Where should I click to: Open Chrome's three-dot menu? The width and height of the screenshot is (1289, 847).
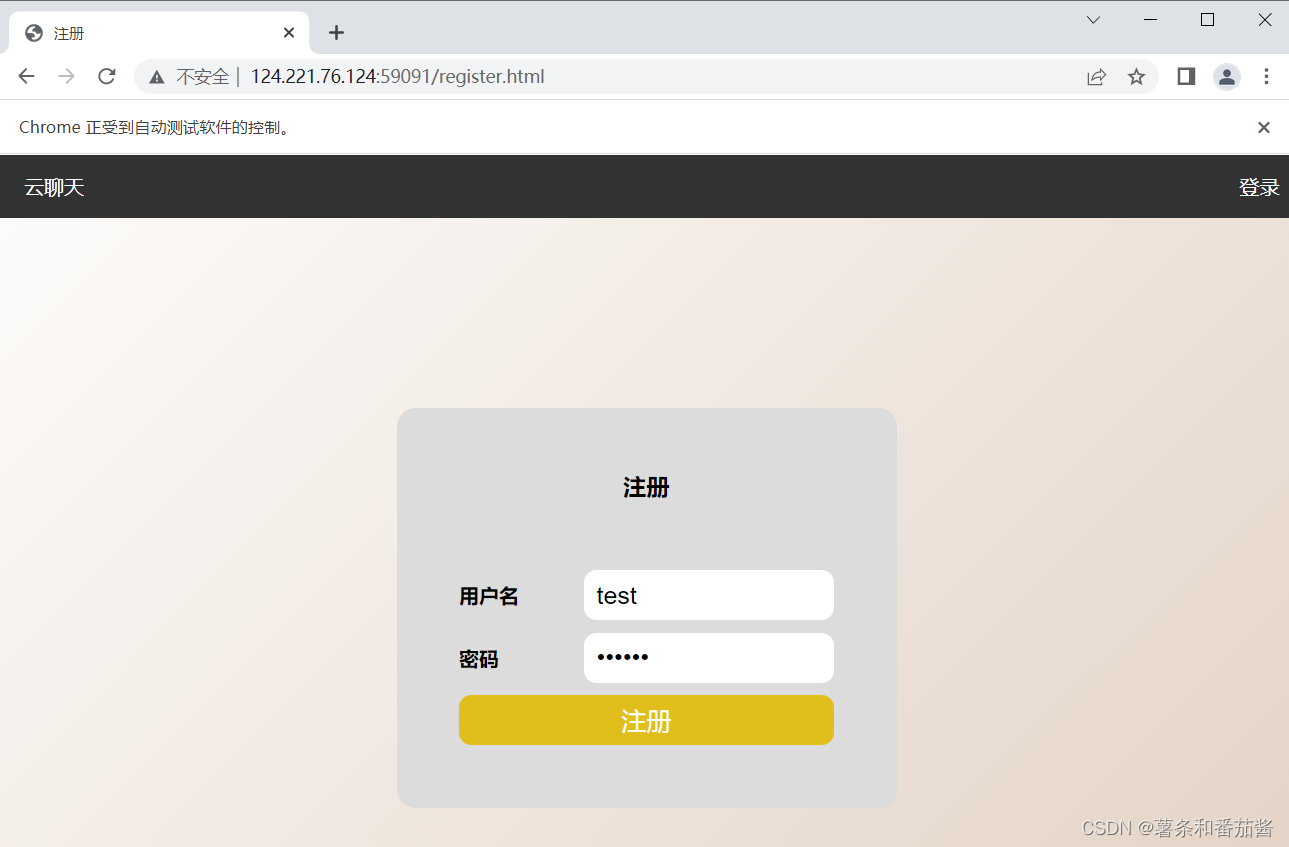click(x=1266, y=77)
